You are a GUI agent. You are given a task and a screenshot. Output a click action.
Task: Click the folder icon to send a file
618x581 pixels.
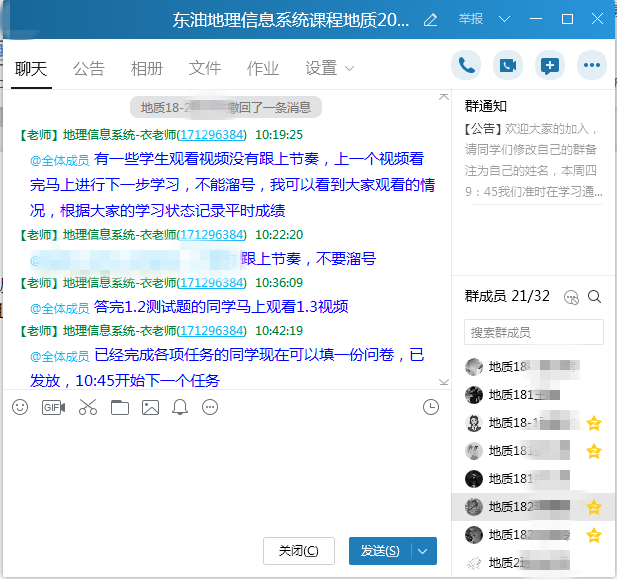click(x=120, y=407)
